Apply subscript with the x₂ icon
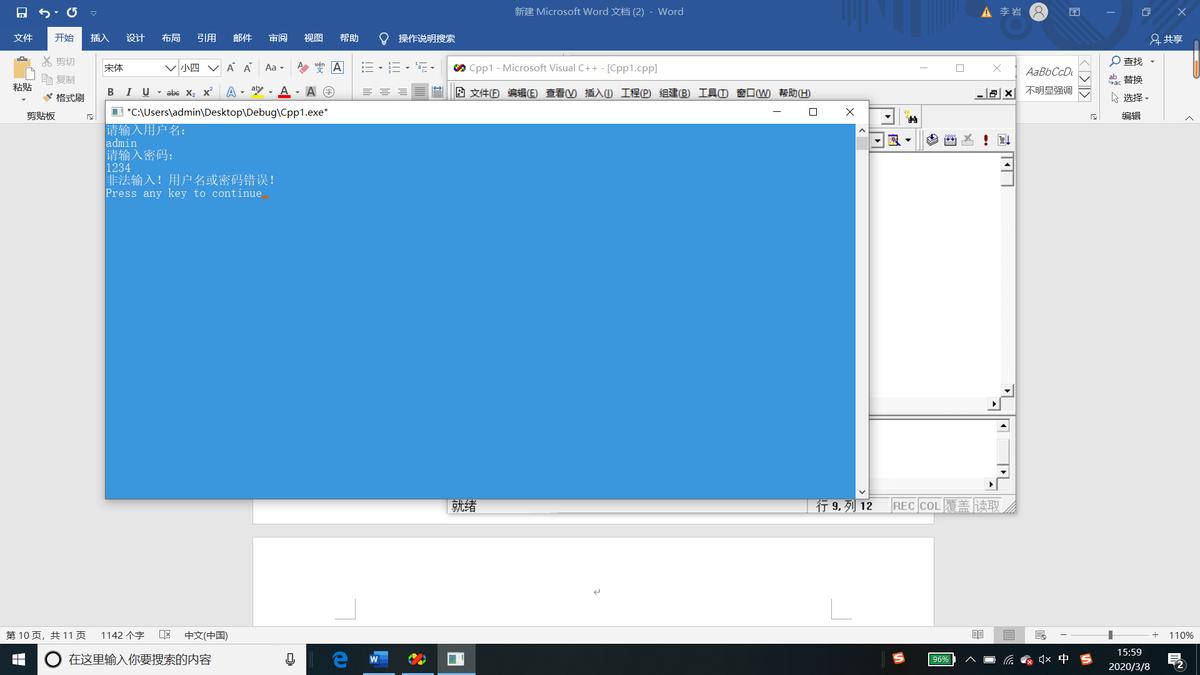Image resolution: width=1200 pixels, height=675 pixels. [x=189, y=92]
